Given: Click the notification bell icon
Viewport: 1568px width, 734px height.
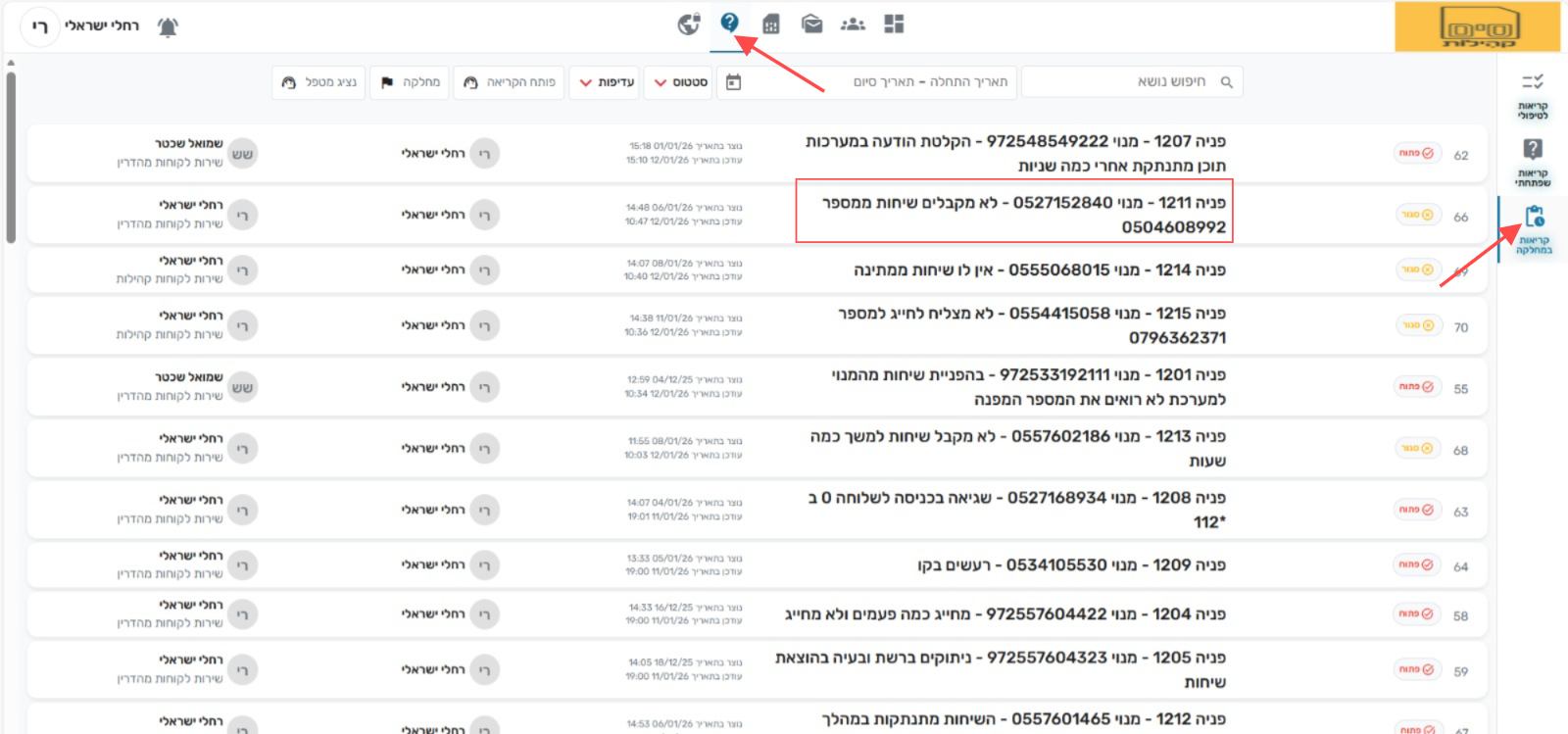Looking at the screenshot, I should (x=169, y=26).
